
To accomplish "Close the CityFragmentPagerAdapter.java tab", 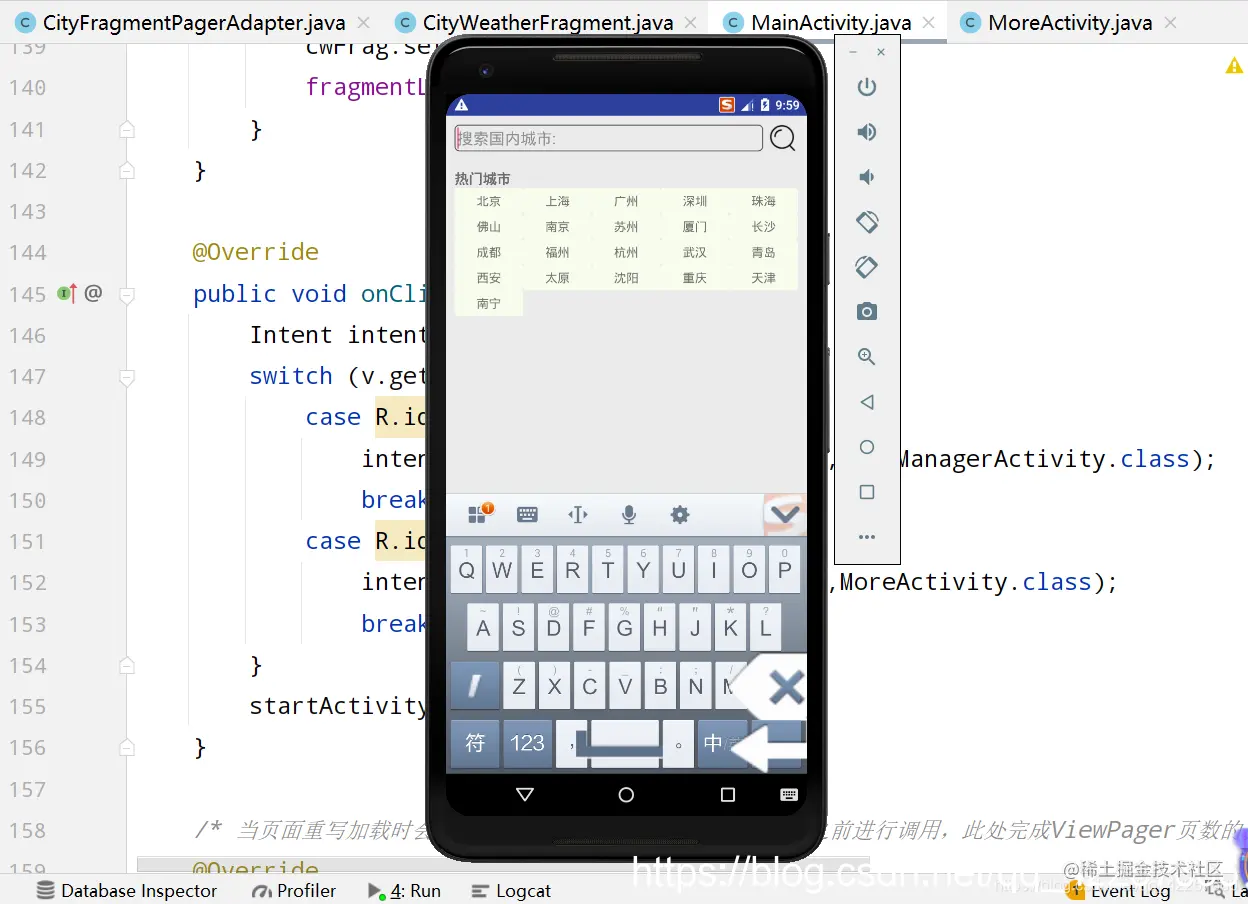I will coord(363,22).
